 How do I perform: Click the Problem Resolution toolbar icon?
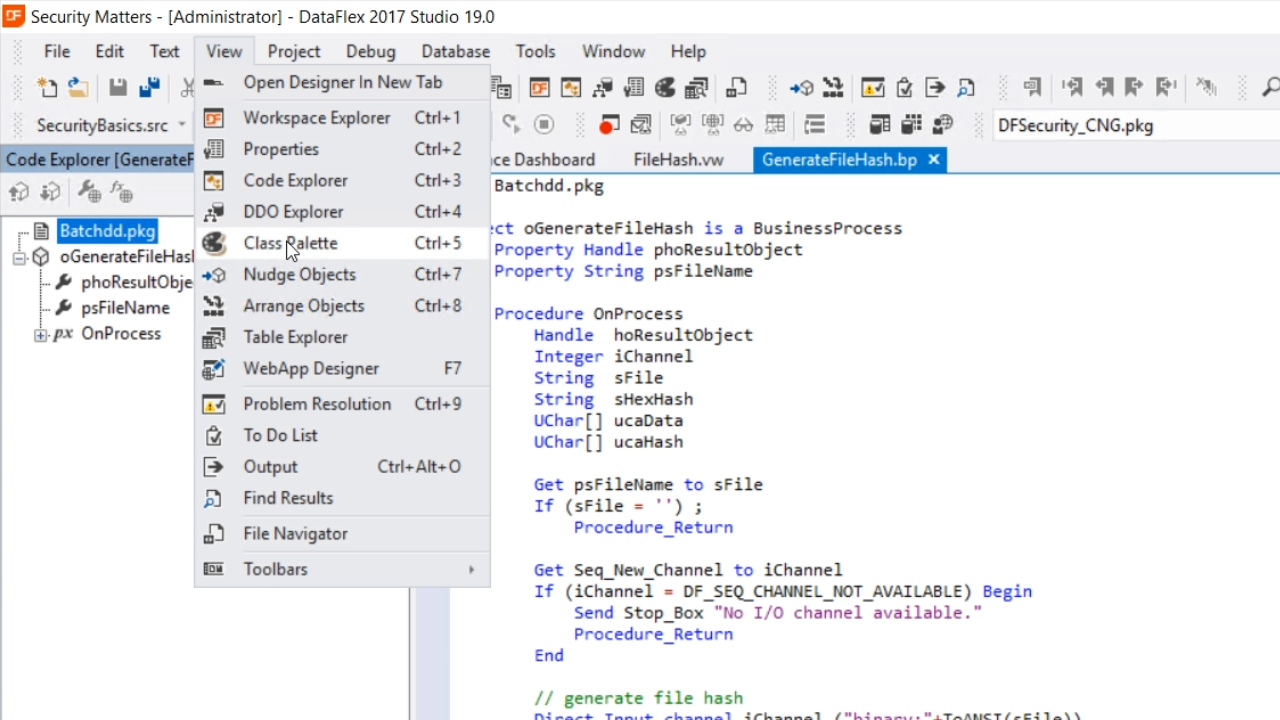[872, 88]
